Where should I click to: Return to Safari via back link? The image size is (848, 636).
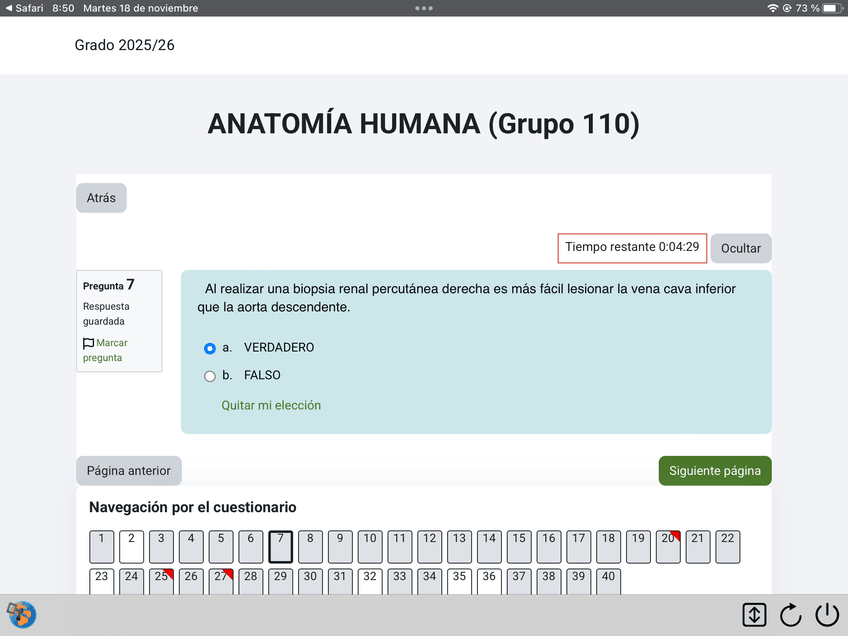tap(23, 8)
